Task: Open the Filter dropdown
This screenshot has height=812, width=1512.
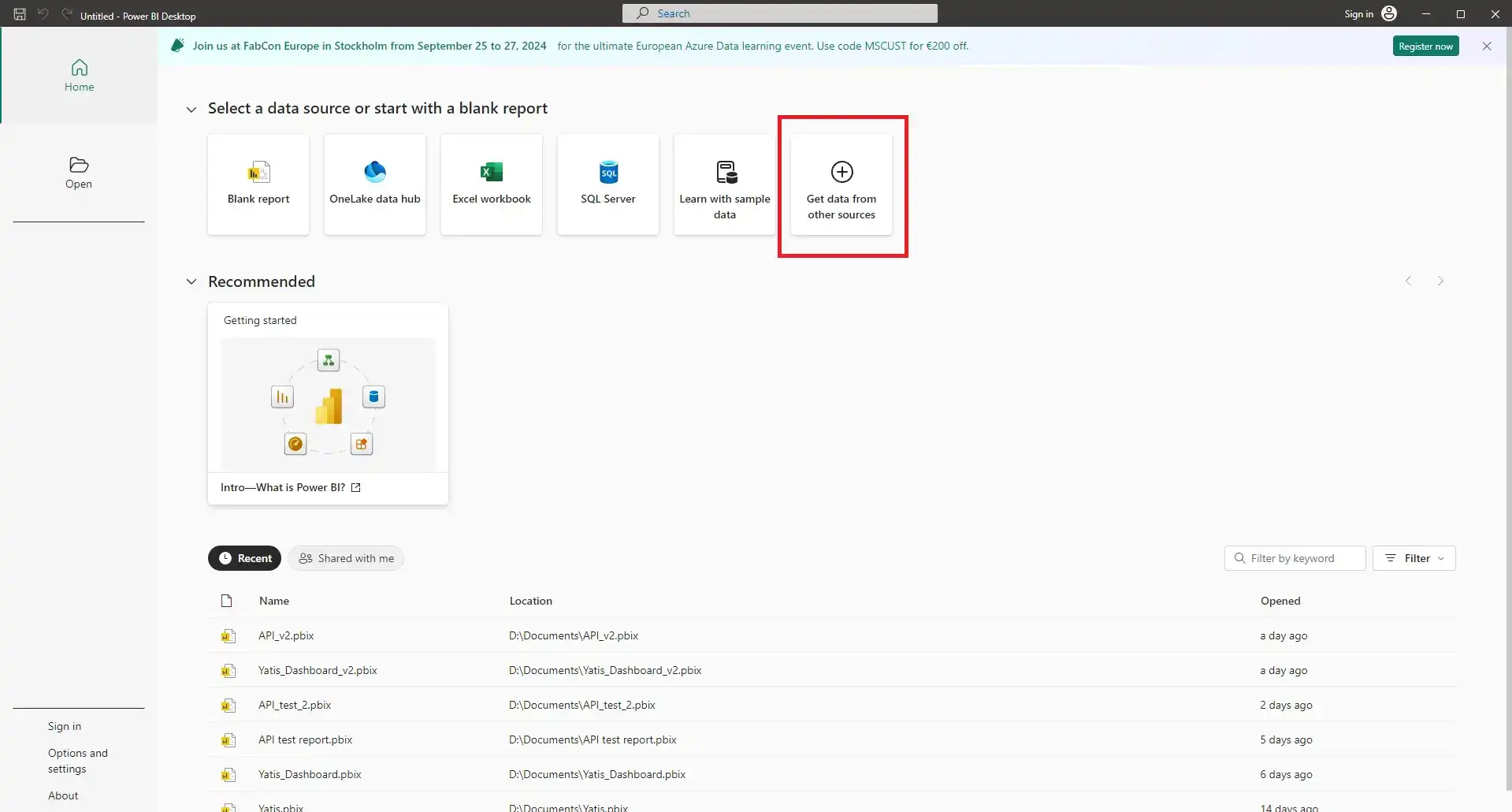Action: pyautogui.click(x=1414, y=558)
